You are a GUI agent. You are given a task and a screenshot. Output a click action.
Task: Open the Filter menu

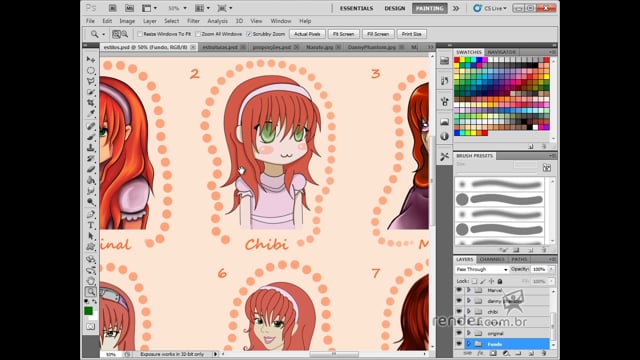coord(193,21)
